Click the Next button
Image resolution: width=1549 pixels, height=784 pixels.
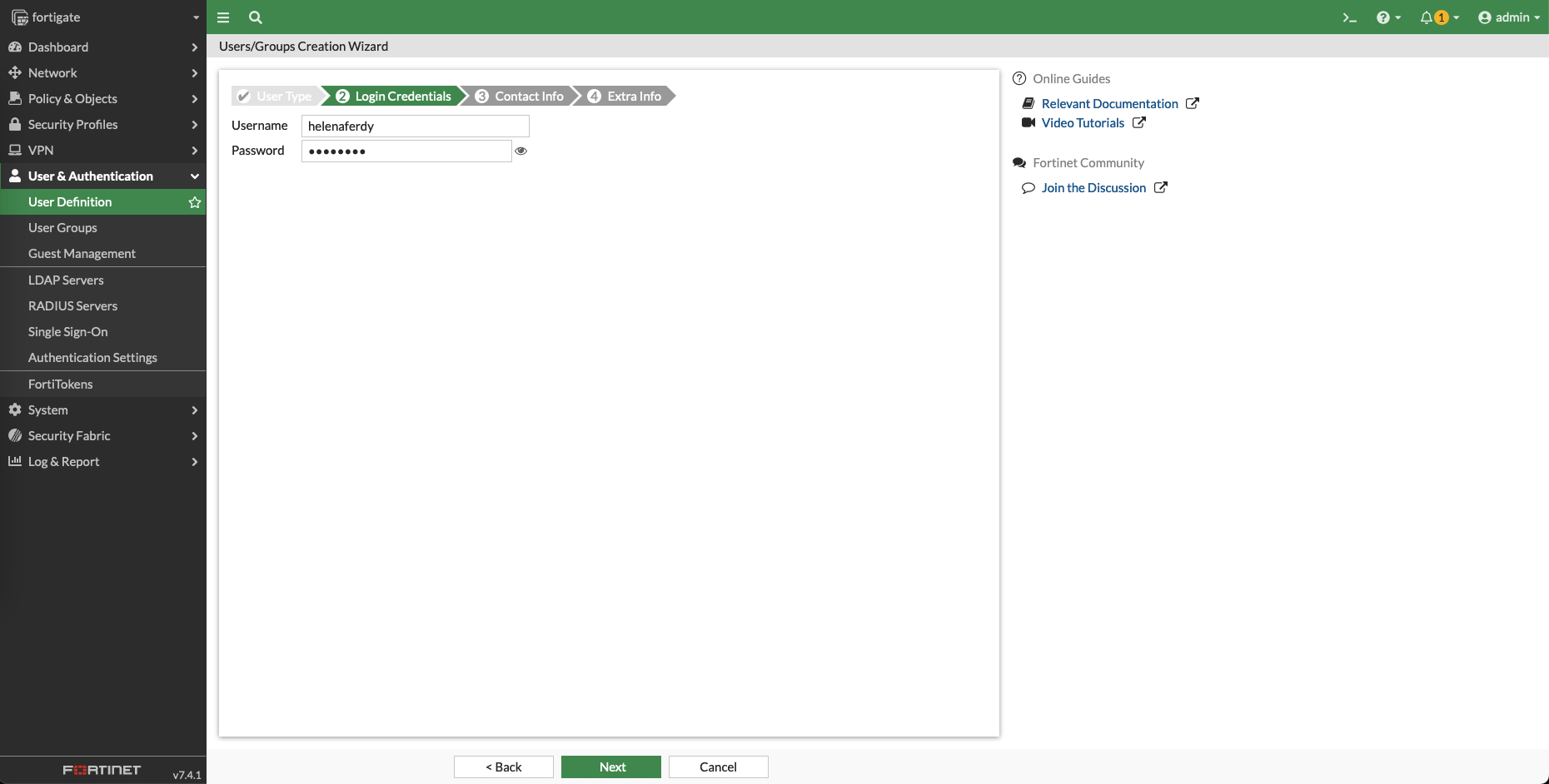tap(611, 767)
